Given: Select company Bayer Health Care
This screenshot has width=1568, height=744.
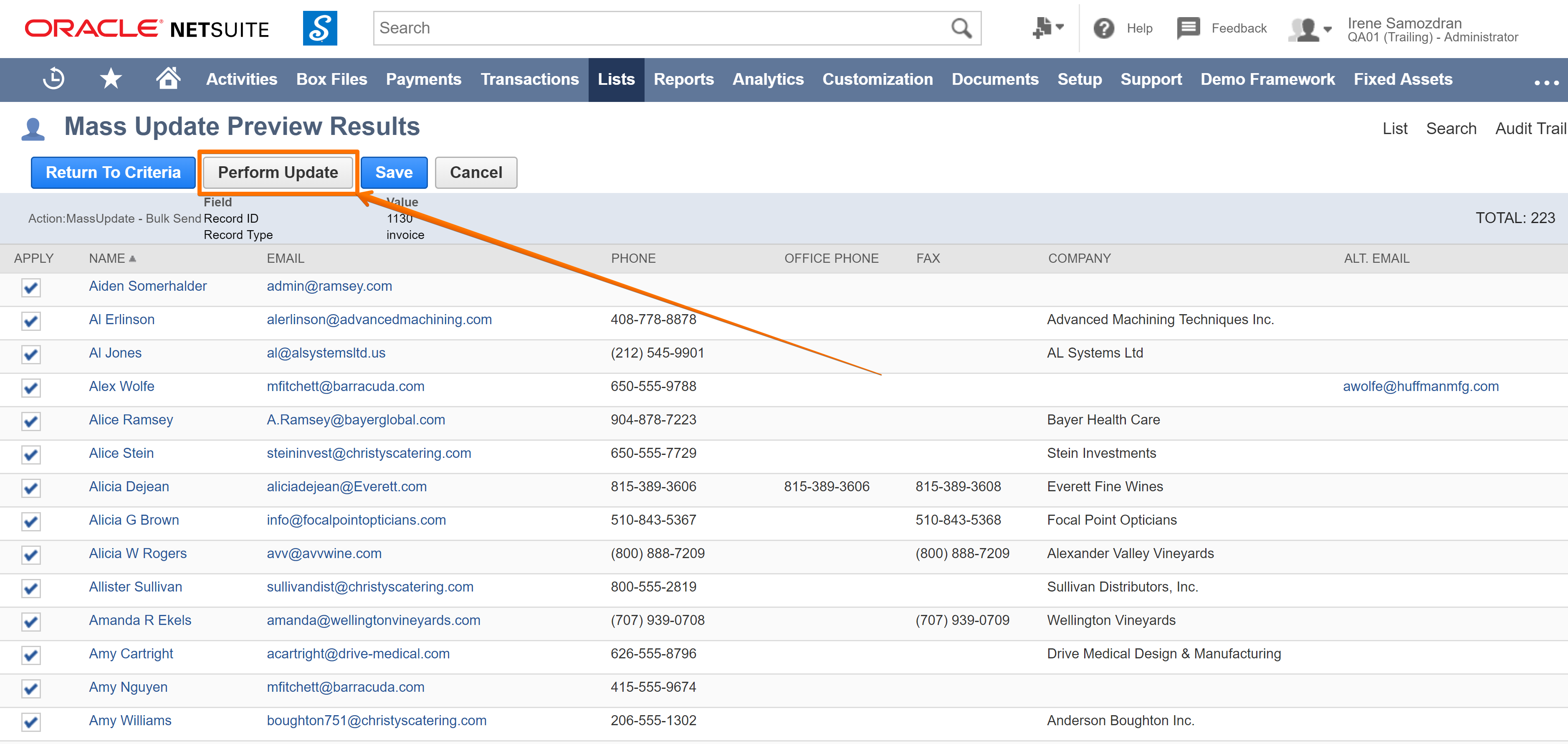Looking at the screenshot, I should pyautogui.click(x=1103, y=420).
